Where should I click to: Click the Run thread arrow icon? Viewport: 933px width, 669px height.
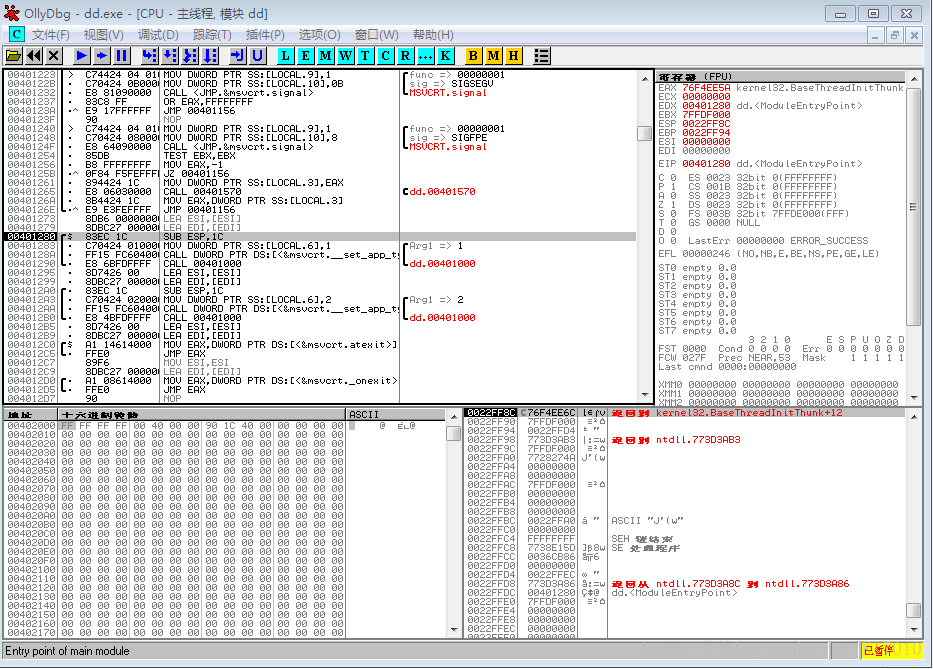pyautogui.click(x=102, y=56)
